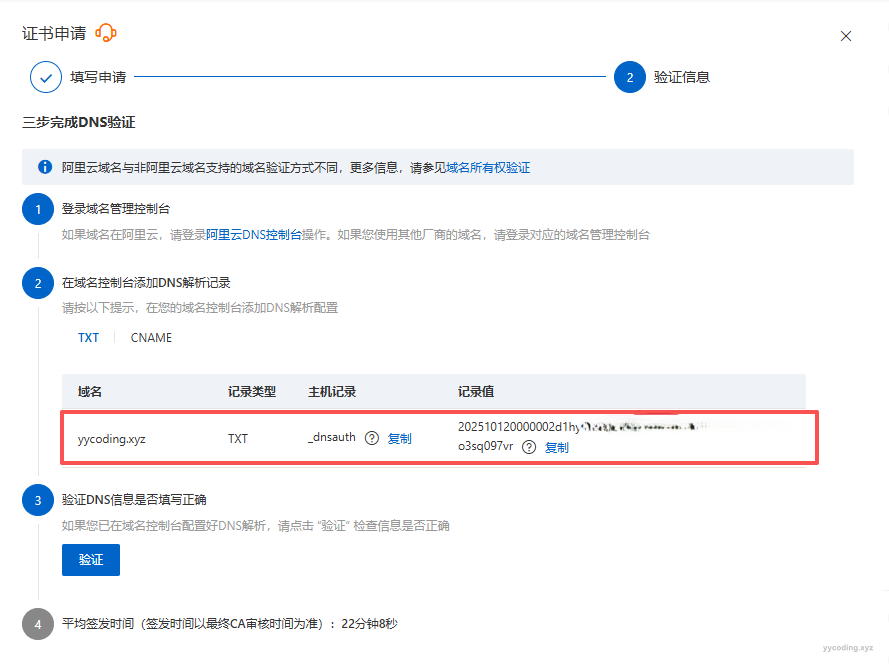Open the help icon beside the record value
889x668 pixels.
point(529,447)
